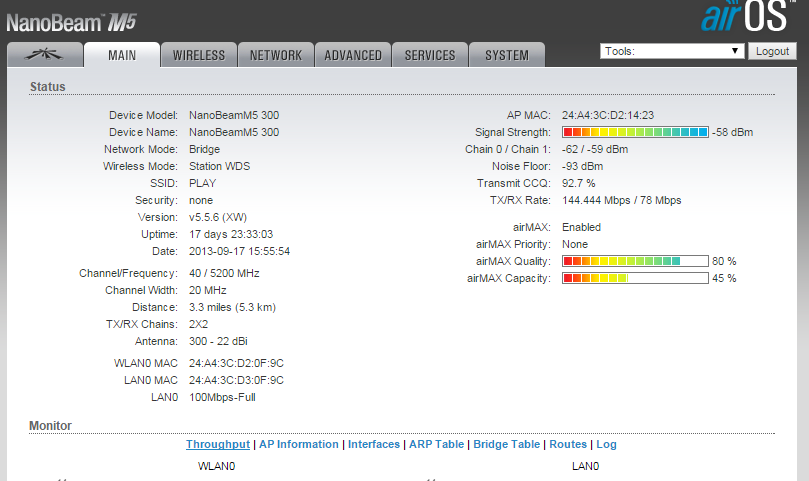This screenshot has width=809, height=481.
Task: Switch to the SYSTEM tab
Action: click(507, 55)
